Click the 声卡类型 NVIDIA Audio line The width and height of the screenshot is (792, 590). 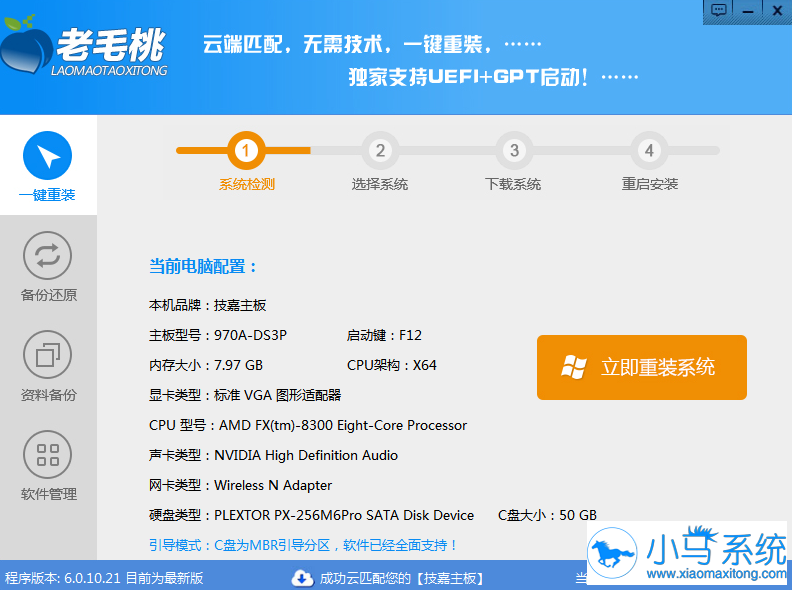point(273,455)
